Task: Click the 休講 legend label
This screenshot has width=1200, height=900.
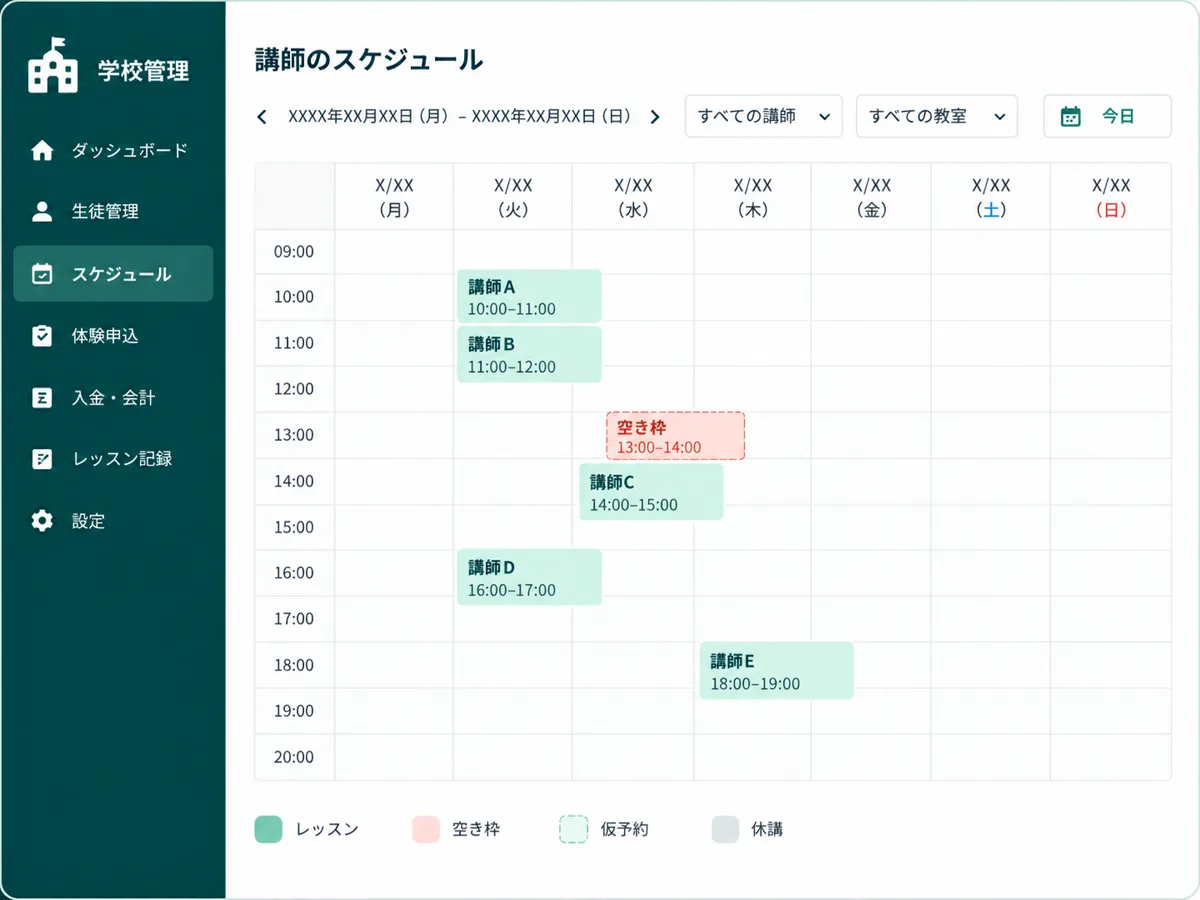Action: click(767, 829)
